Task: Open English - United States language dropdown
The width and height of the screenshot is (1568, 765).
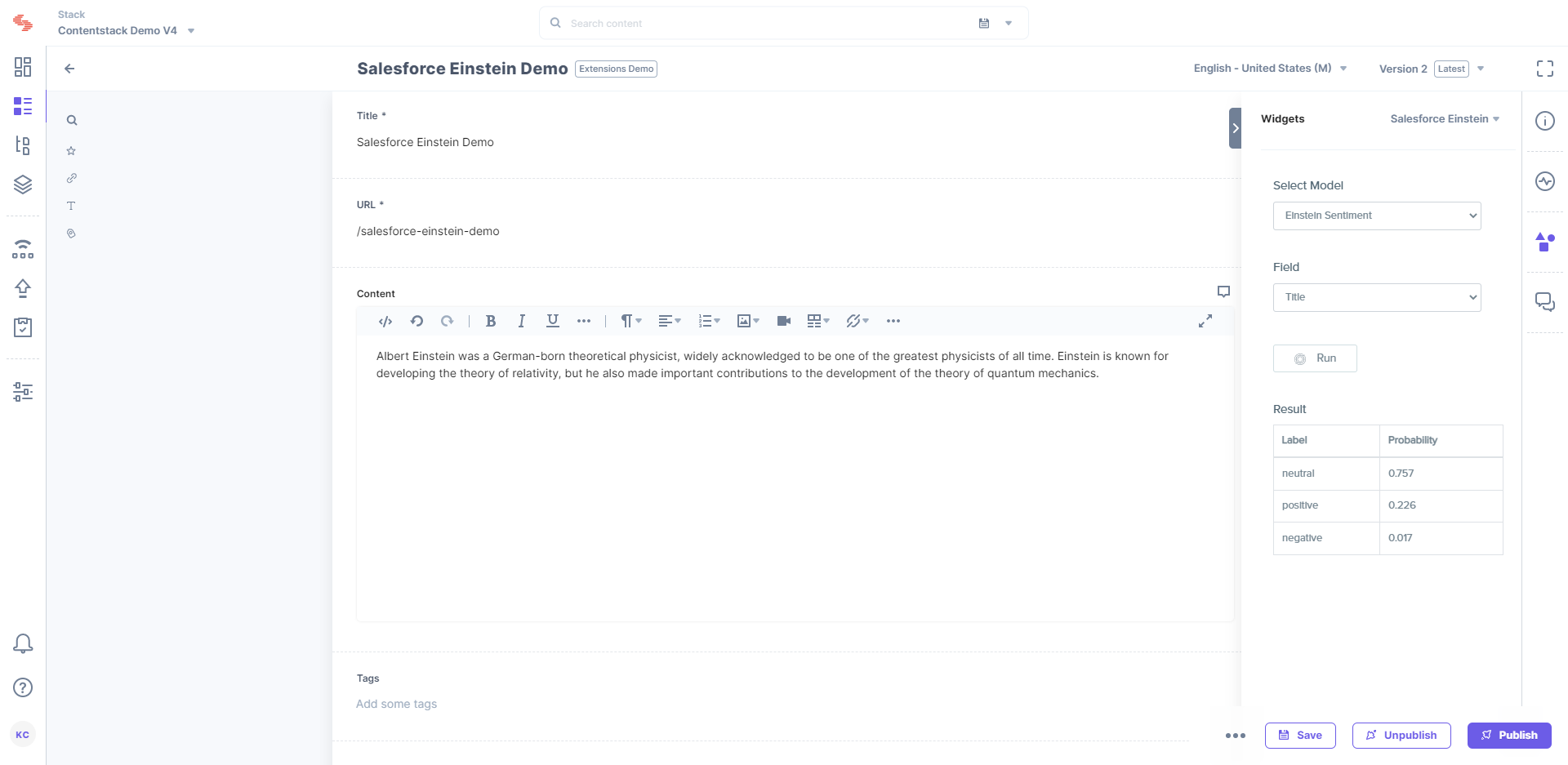Action: pos(1270,69)
